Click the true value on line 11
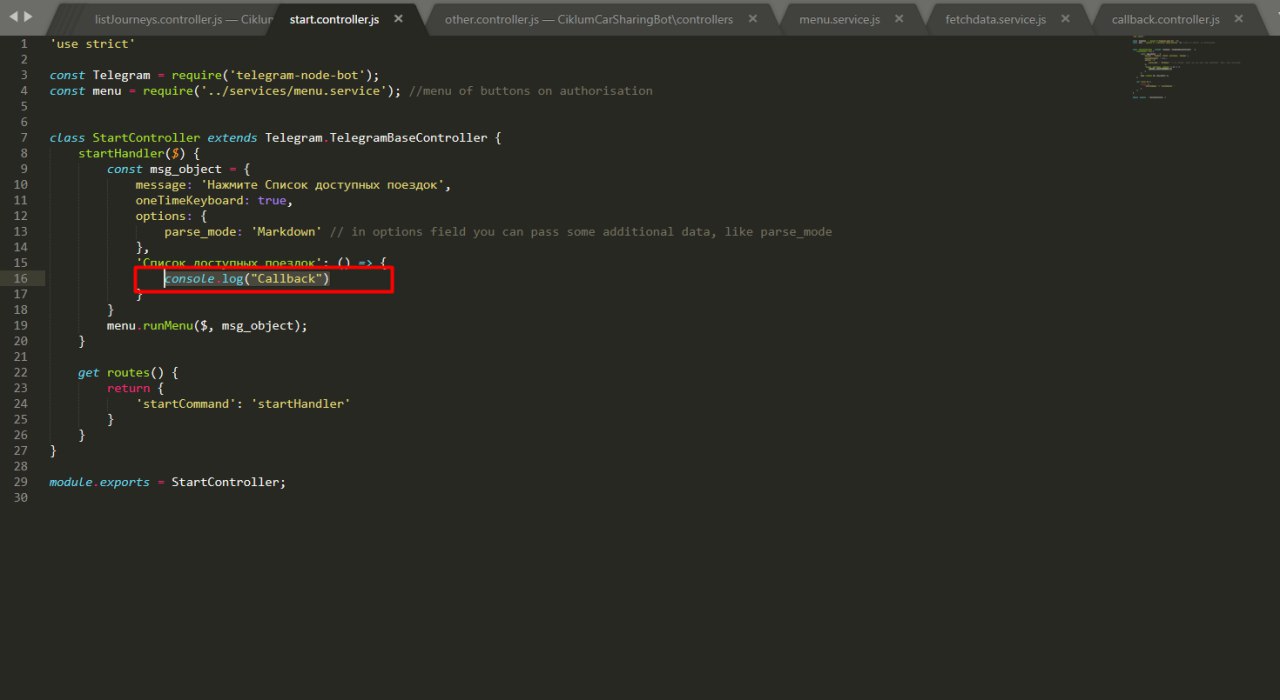The image size is (1280, 700). click(x=272, y=200)
